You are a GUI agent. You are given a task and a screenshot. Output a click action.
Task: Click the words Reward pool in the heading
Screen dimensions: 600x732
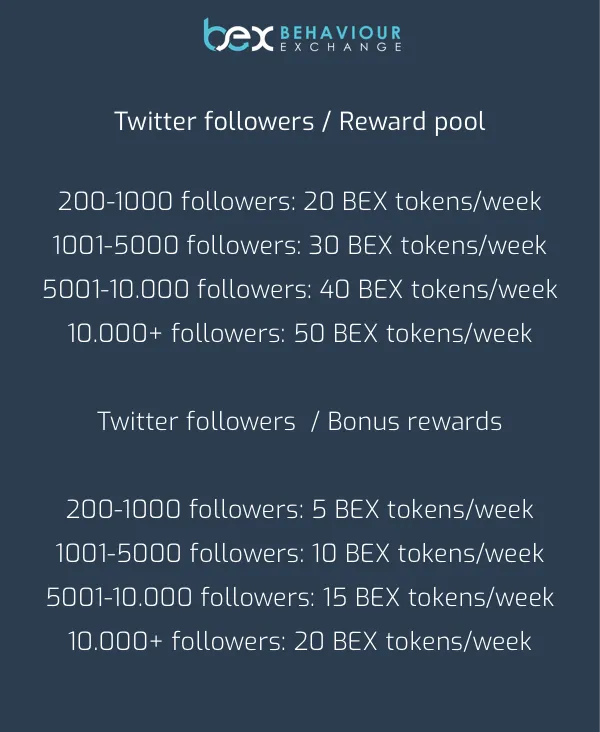pos(412,122)
